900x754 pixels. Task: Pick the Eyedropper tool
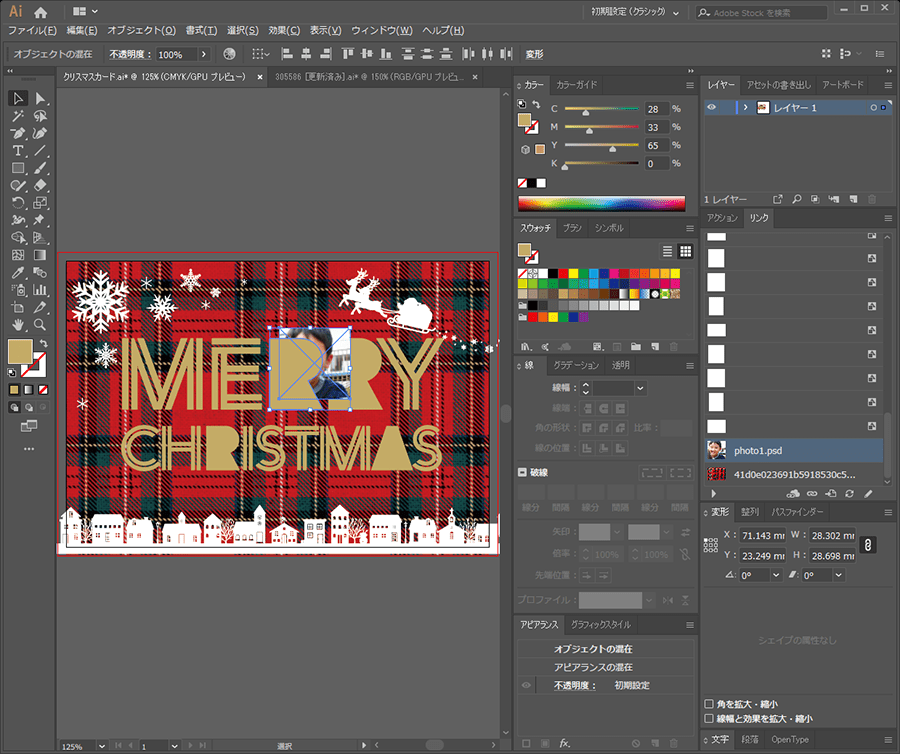click(x=18, y=272)
